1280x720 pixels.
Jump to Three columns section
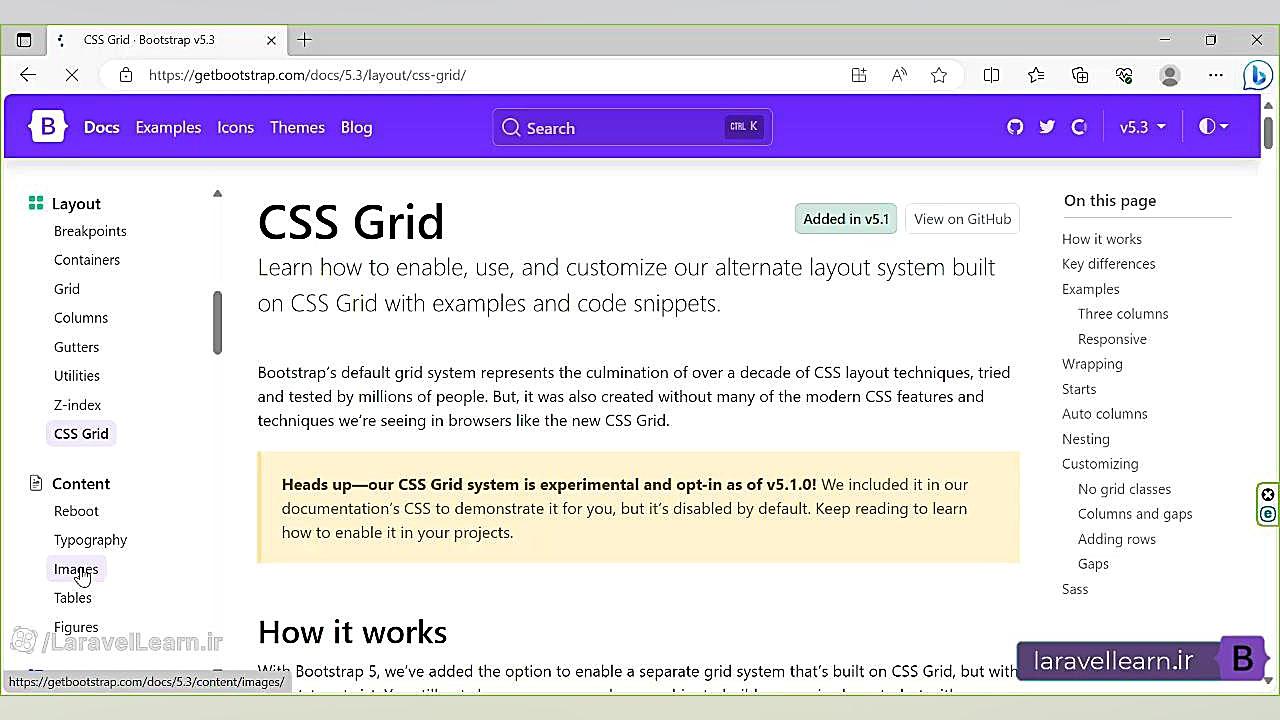click(1123, 314)
